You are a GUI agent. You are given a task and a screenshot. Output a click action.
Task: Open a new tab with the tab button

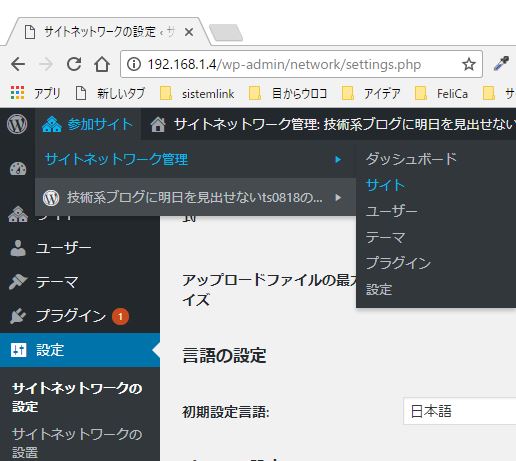coord(226,32)
